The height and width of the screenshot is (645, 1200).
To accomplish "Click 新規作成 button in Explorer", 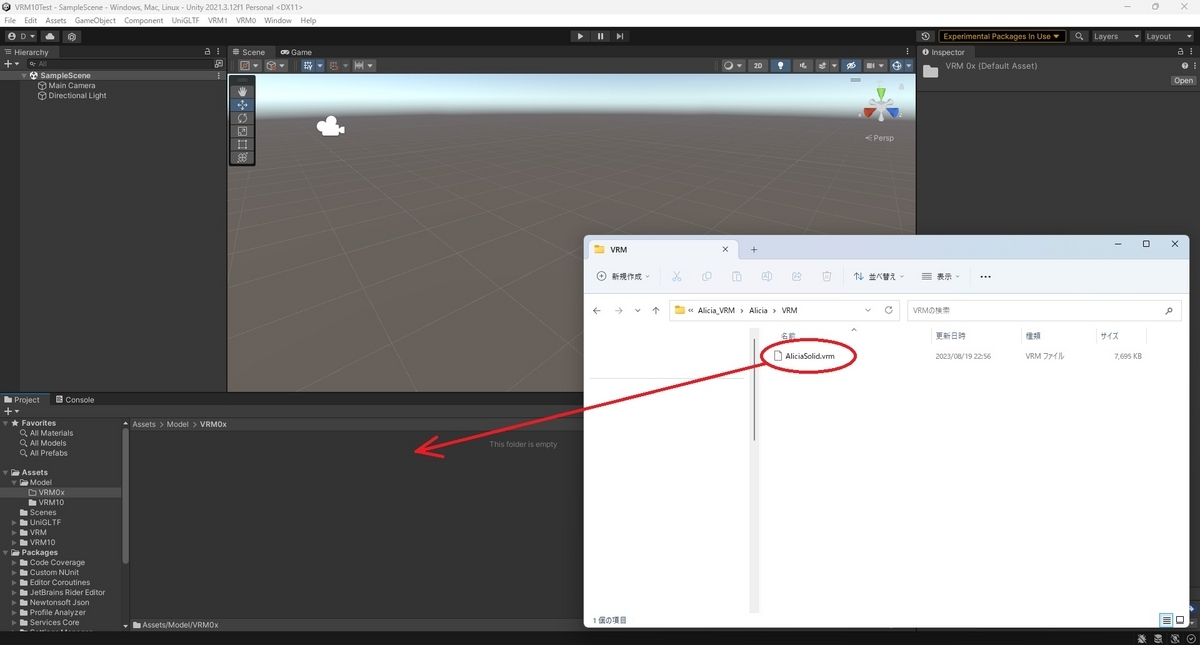I will 623,276.
